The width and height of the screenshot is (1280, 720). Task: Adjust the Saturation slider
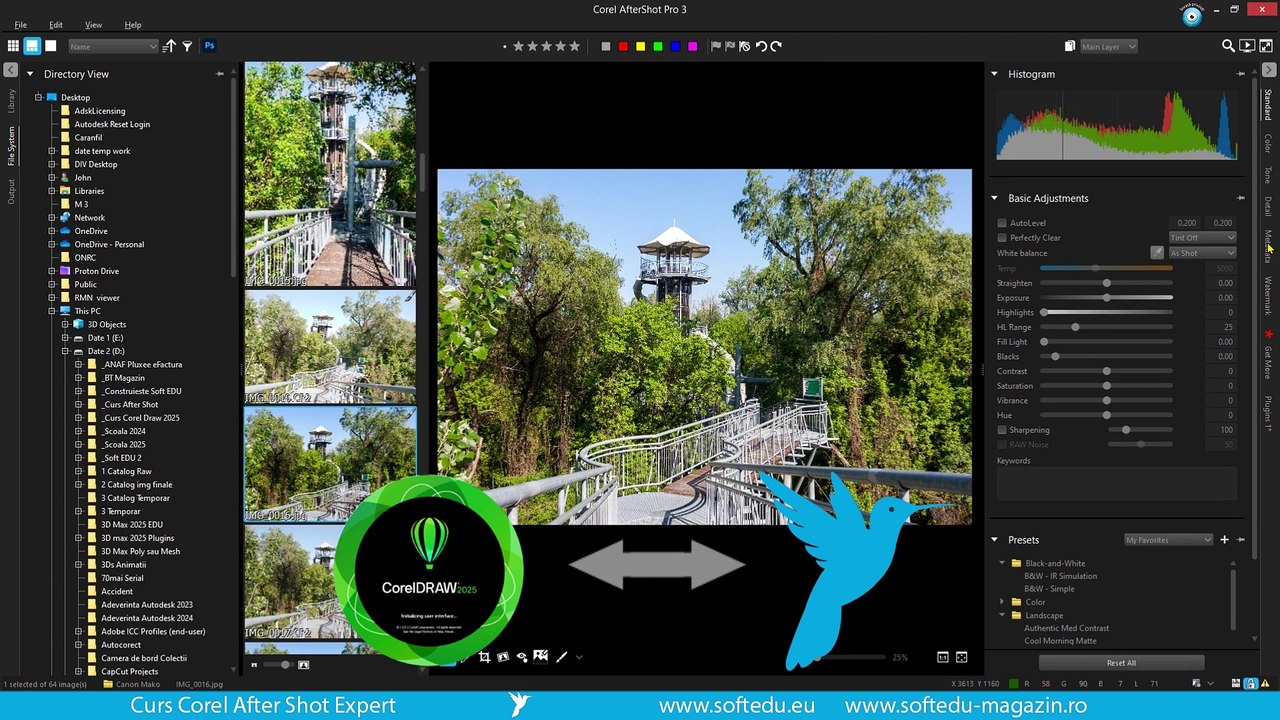coord(1106,386)
